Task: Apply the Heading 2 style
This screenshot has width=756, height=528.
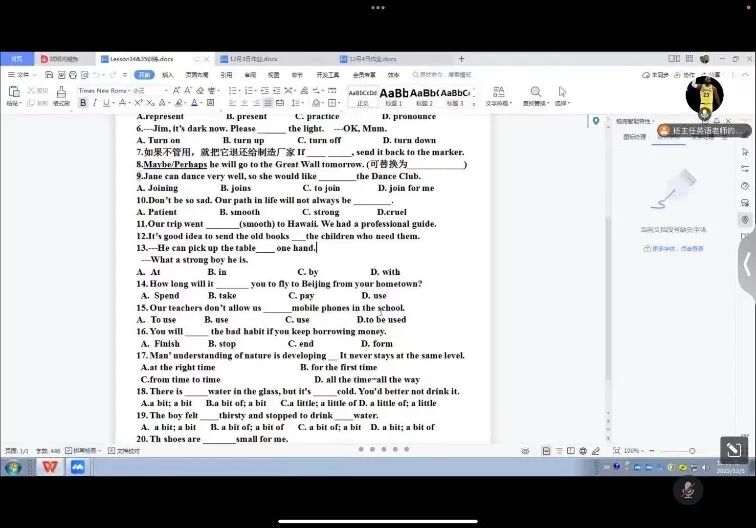Action: (x=424, y=96)
